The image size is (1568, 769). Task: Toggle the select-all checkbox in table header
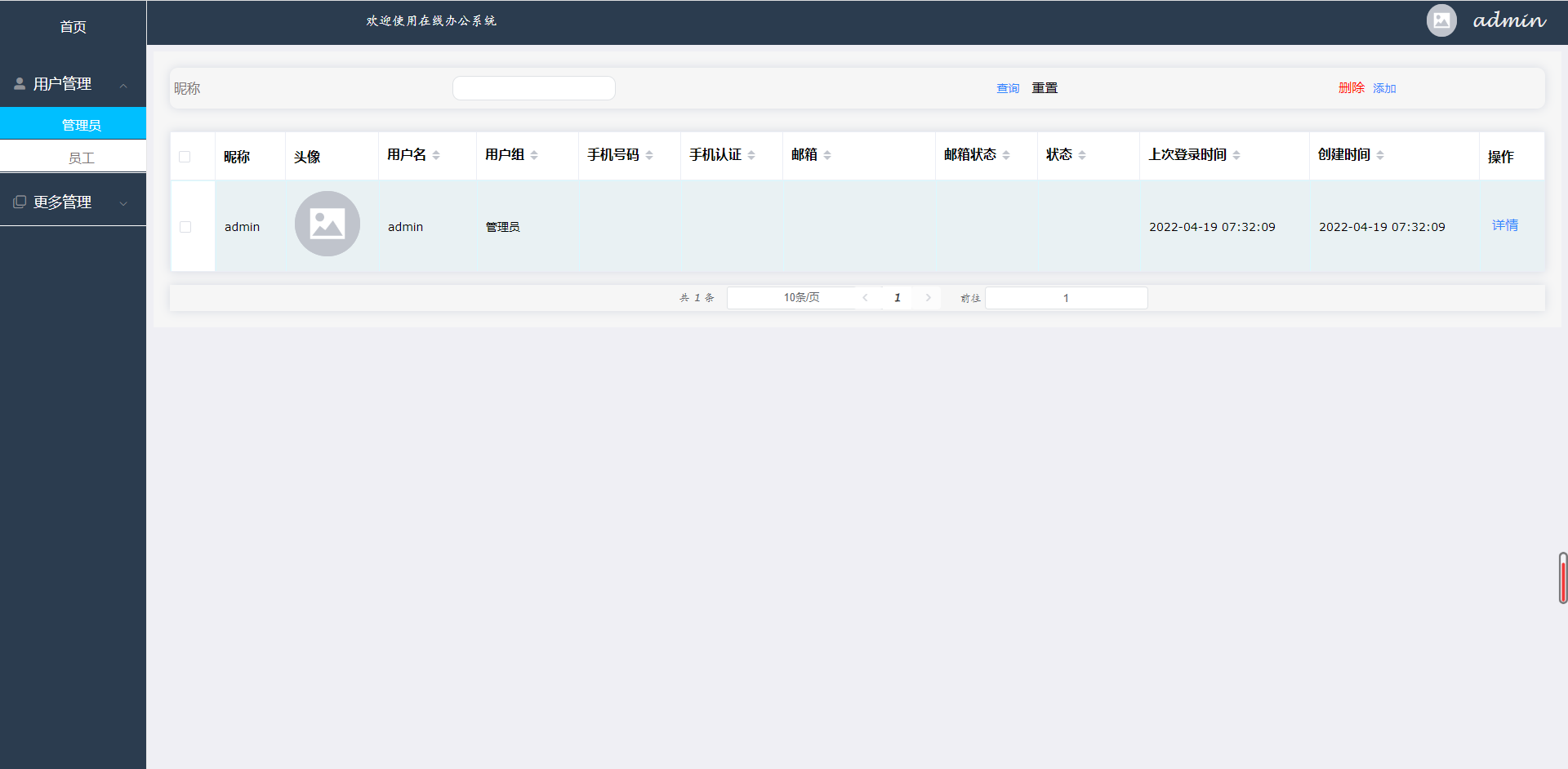tap(185, 156)
